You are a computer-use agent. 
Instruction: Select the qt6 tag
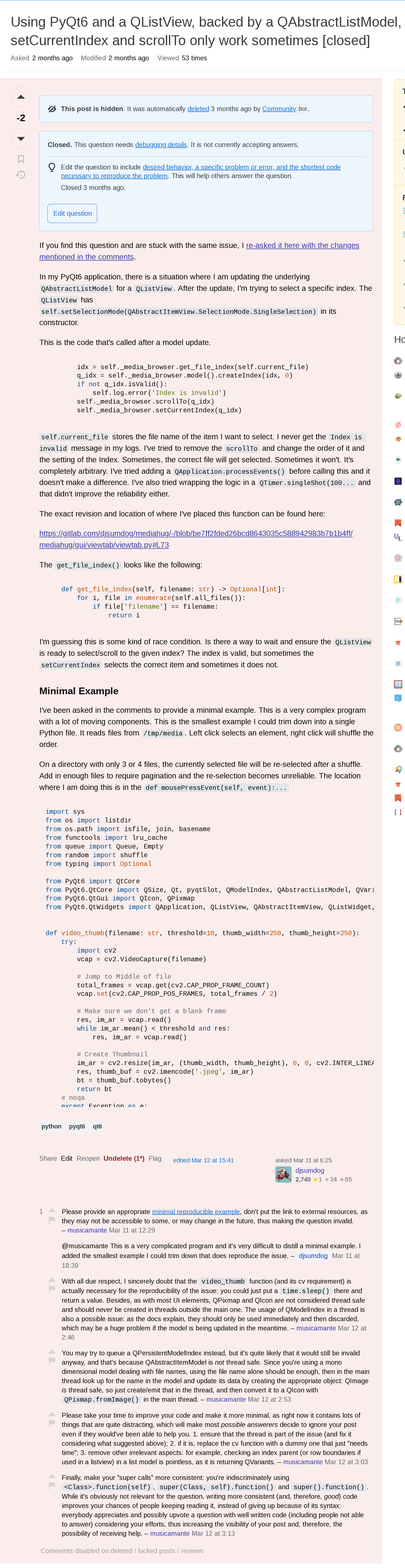pos(97,1126)
